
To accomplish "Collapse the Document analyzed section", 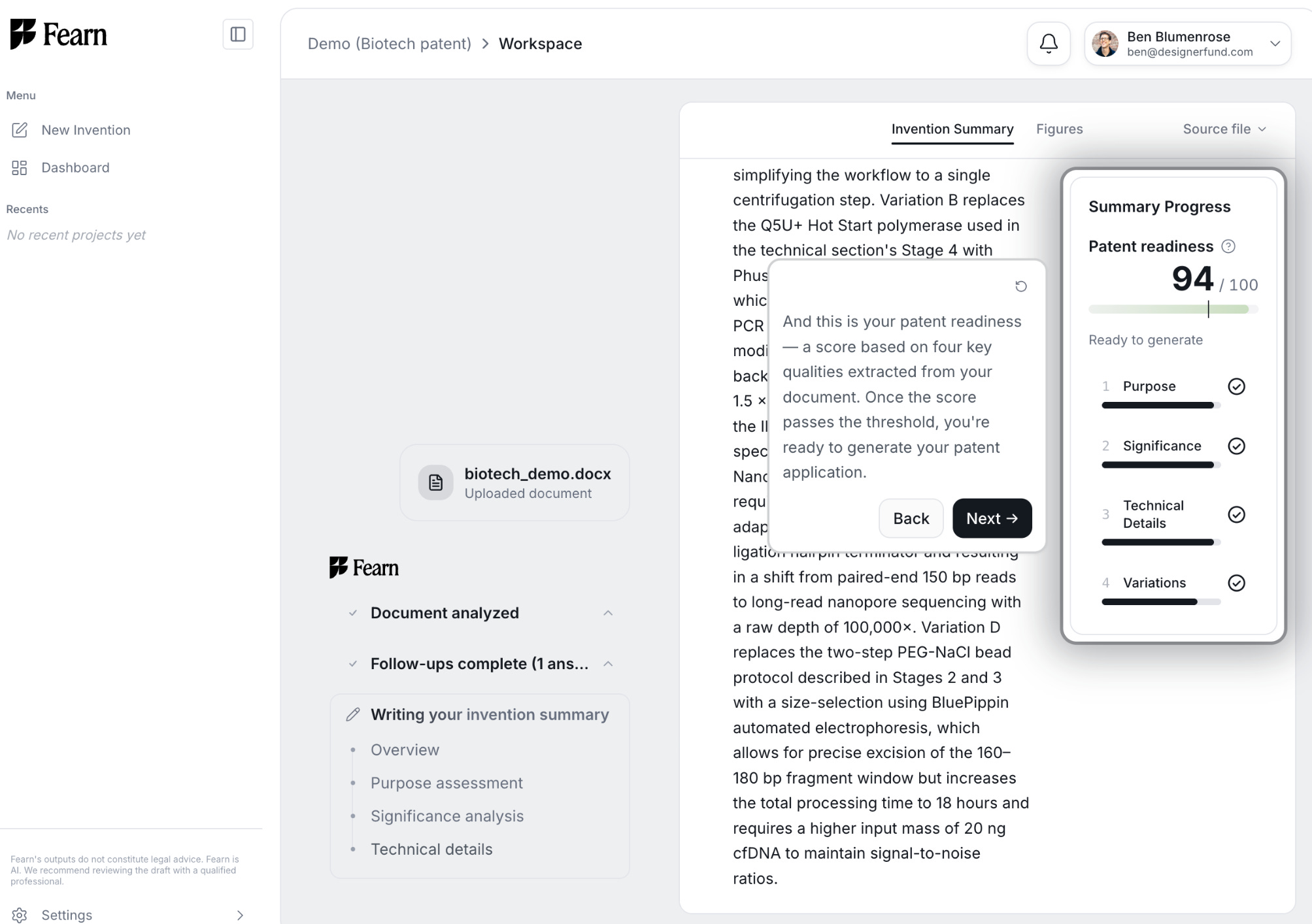I will click(x=607, y=613).
